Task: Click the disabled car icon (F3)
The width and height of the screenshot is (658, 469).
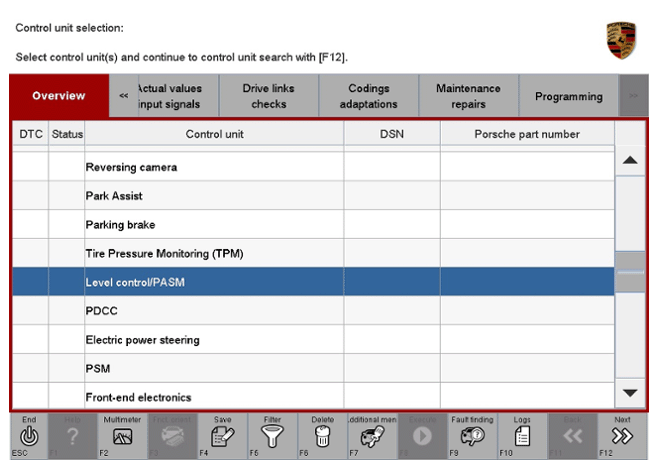Action: 172,436
